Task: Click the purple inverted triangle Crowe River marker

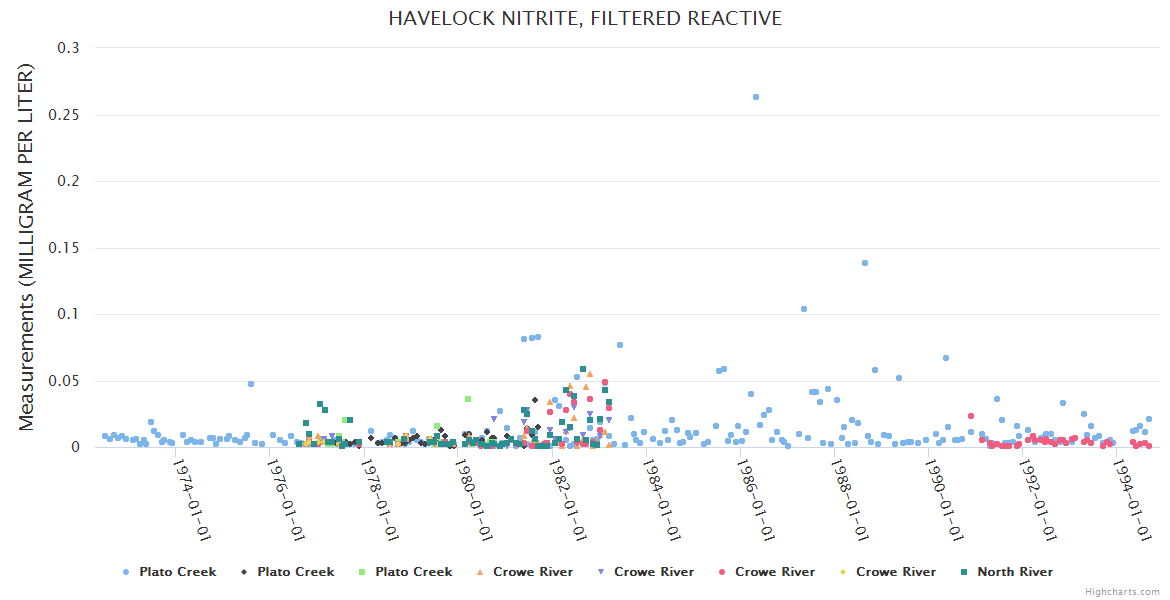Action: click(x=600, y=572)
